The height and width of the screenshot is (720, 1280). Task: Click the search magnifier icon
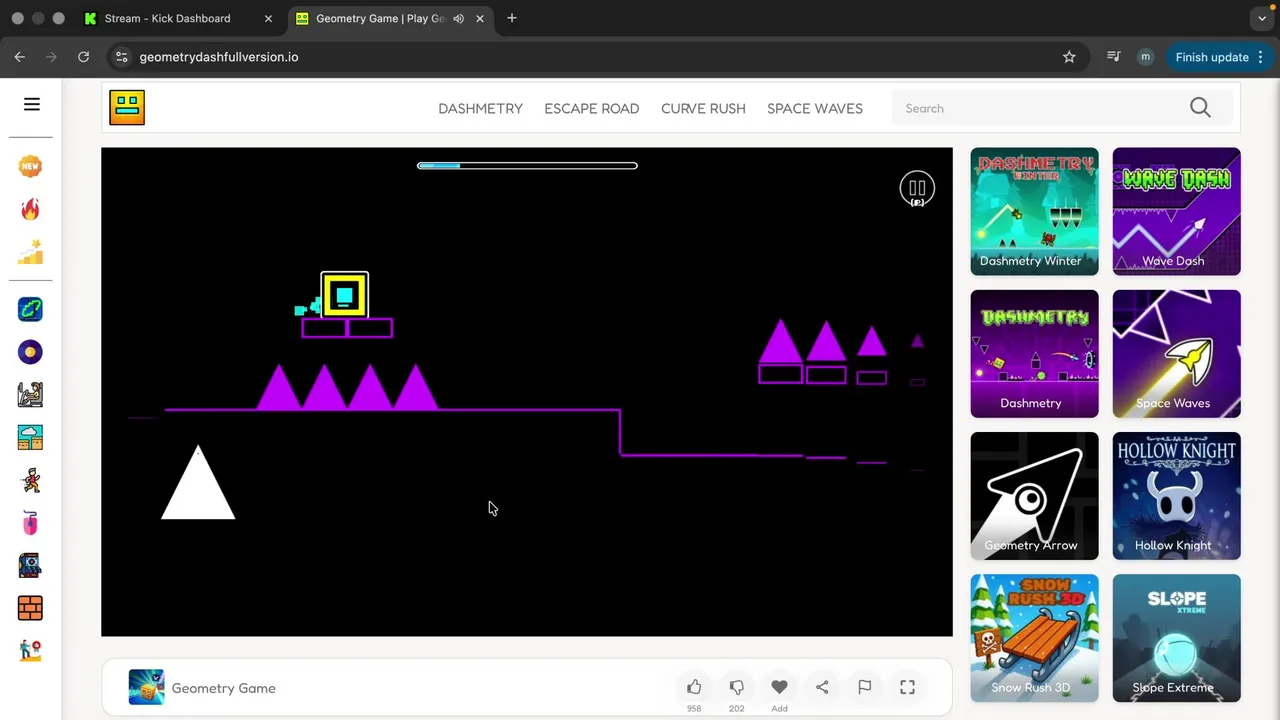click(x=1200, y=108)
